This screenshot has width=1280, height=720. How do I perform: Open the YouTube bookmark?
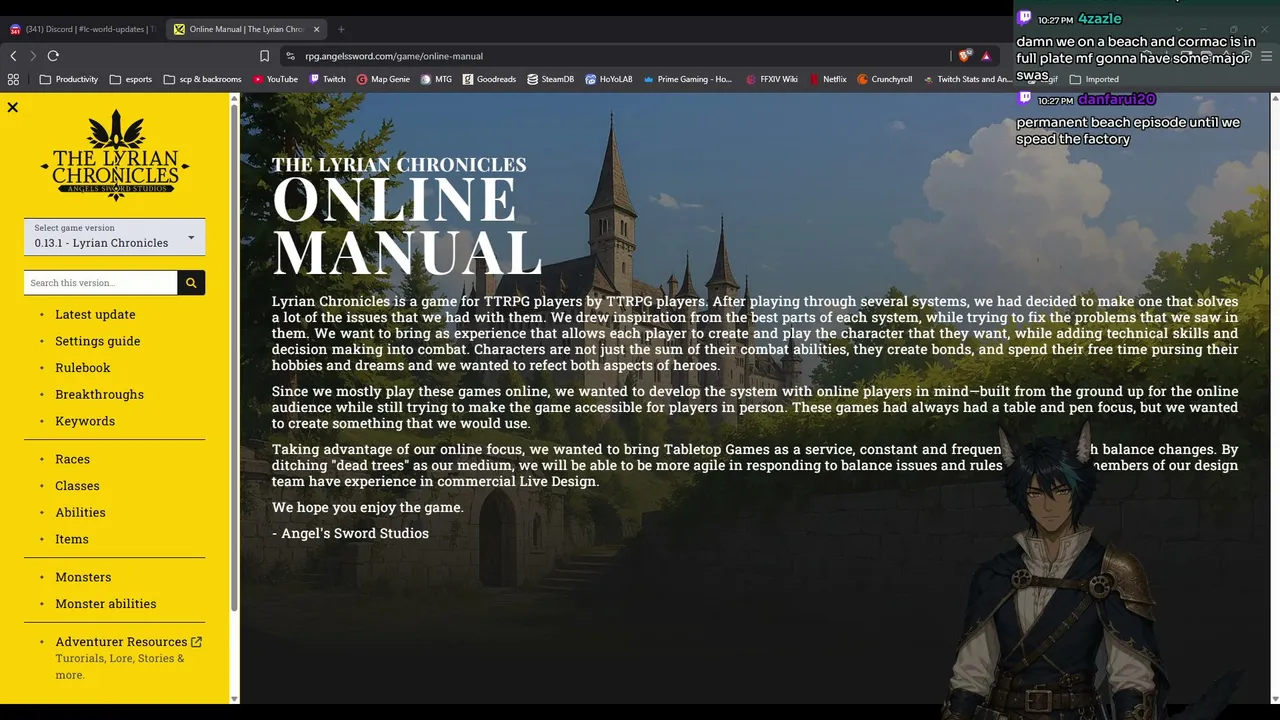[275, 79]
